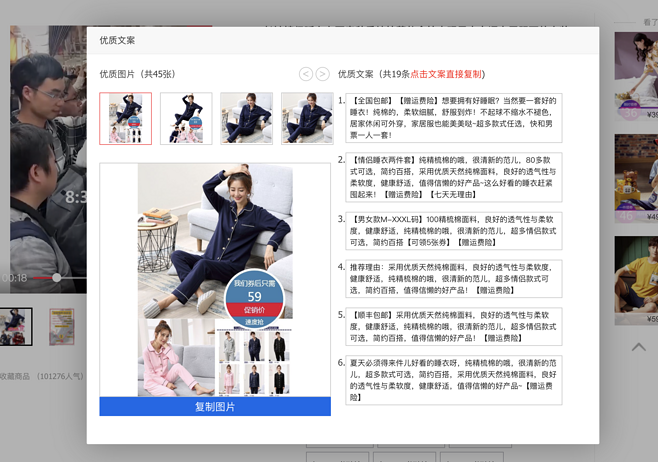This screenshot has width=658, height=462.
Task: Copy text 2 starting with 情侣睡衣两件套
Action: tap(454, 177)
